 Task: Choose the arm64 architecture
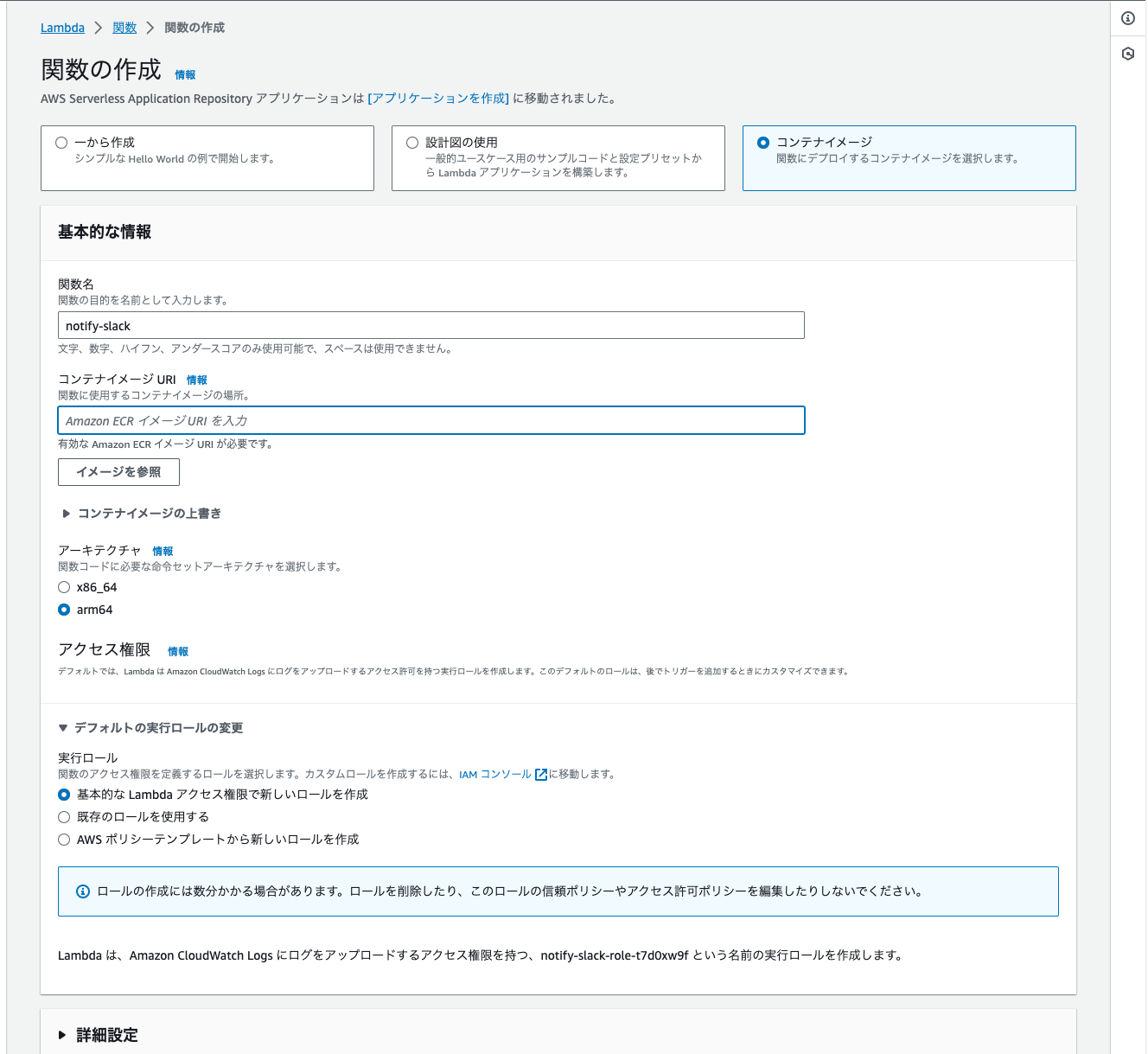pos(64,610)
